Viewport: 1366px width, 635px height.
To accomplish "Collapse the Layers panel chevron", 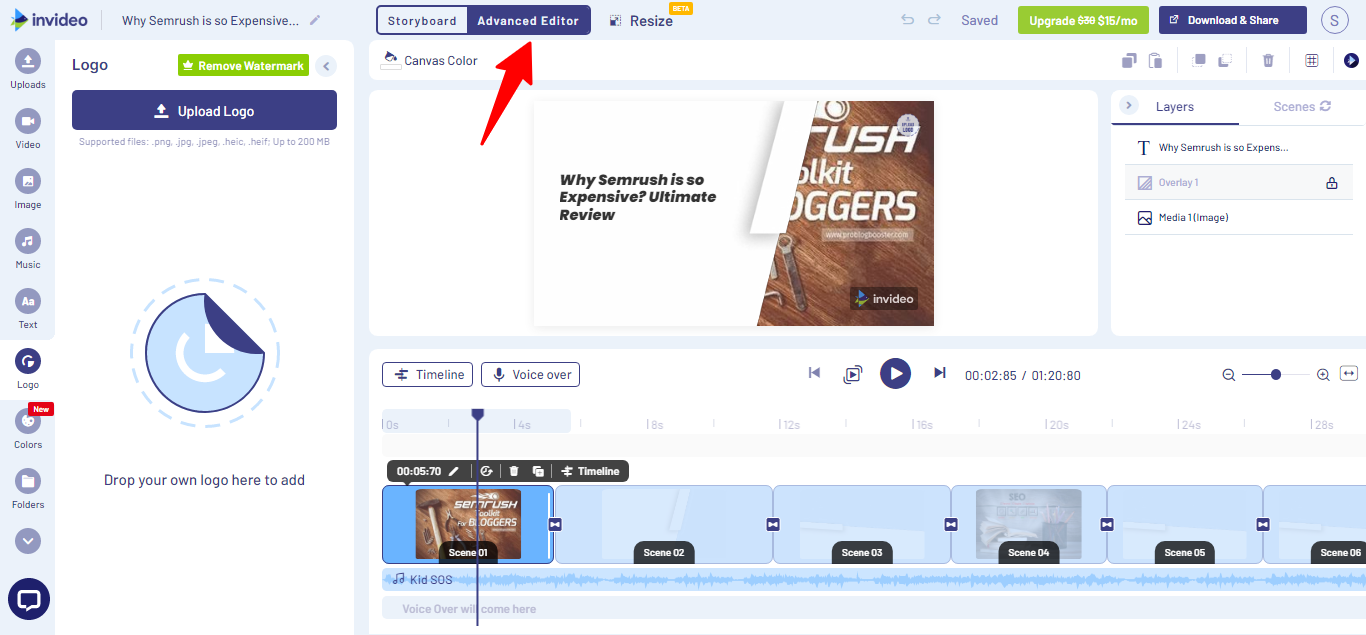I will [1129, 105].
